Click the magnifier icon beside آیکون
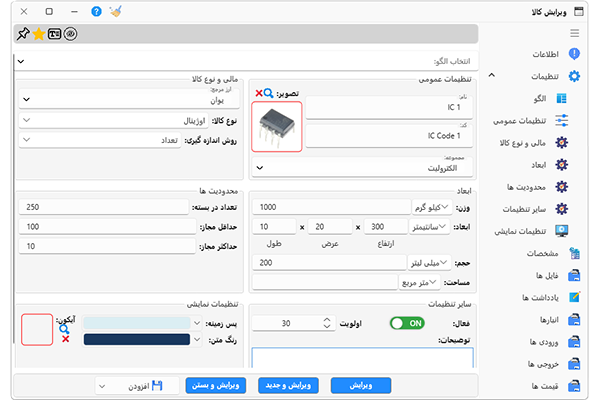Image resolution: width=600 pixels, height=400 pixels. [x=64, y=329]
